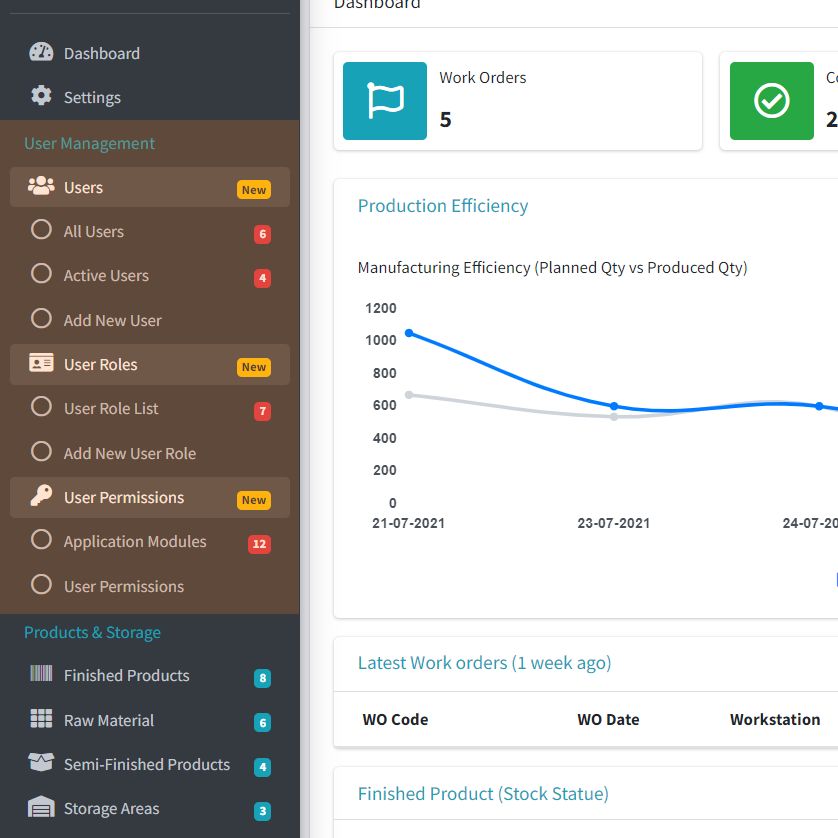Screen dimensions: 838x838
Task: Click the Finished Products barcode icon
Action: 41,674
